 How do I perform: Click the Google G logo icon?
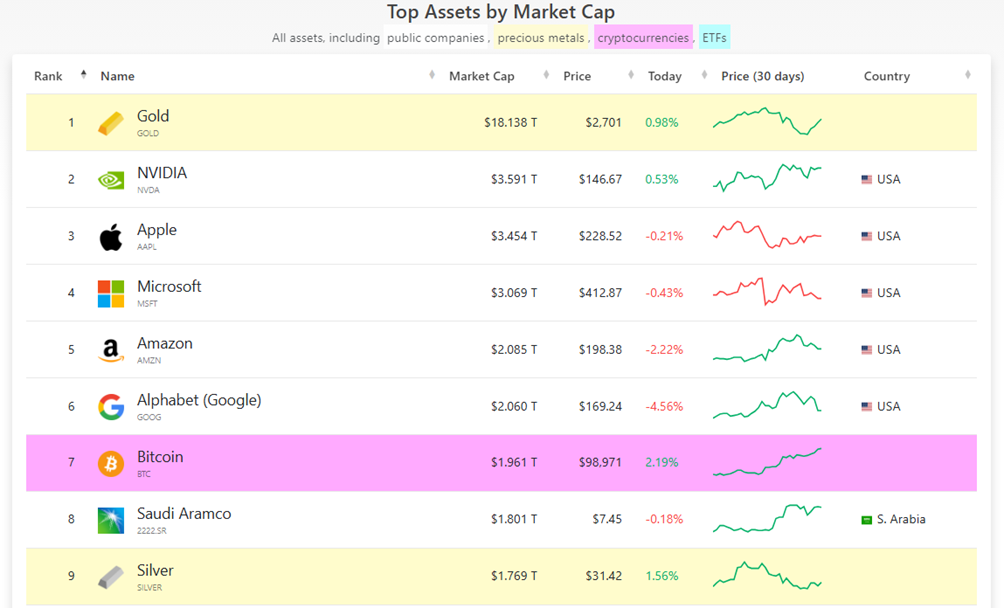click(x=111, y=407)
